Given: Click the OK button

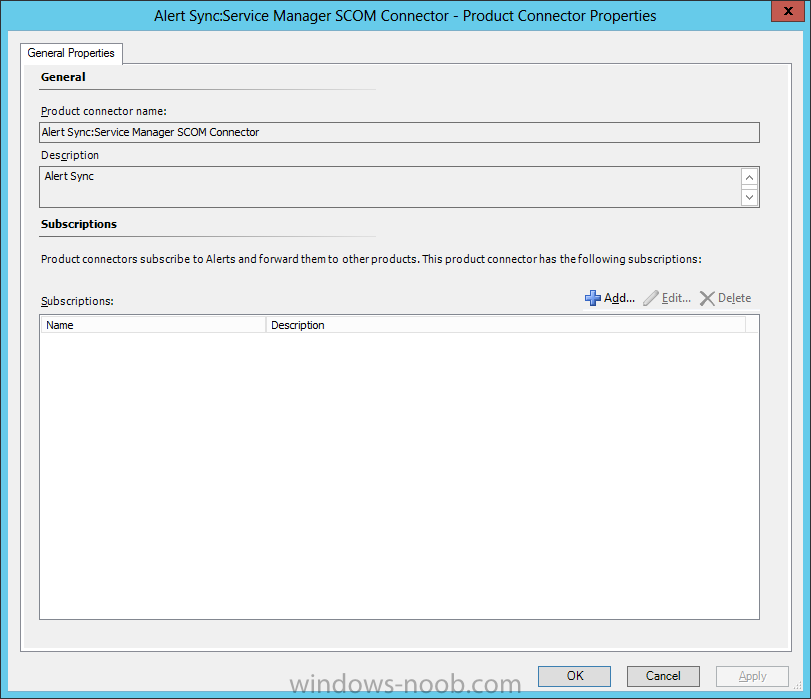Looking at the screenshot, I should tap(574, 676).
